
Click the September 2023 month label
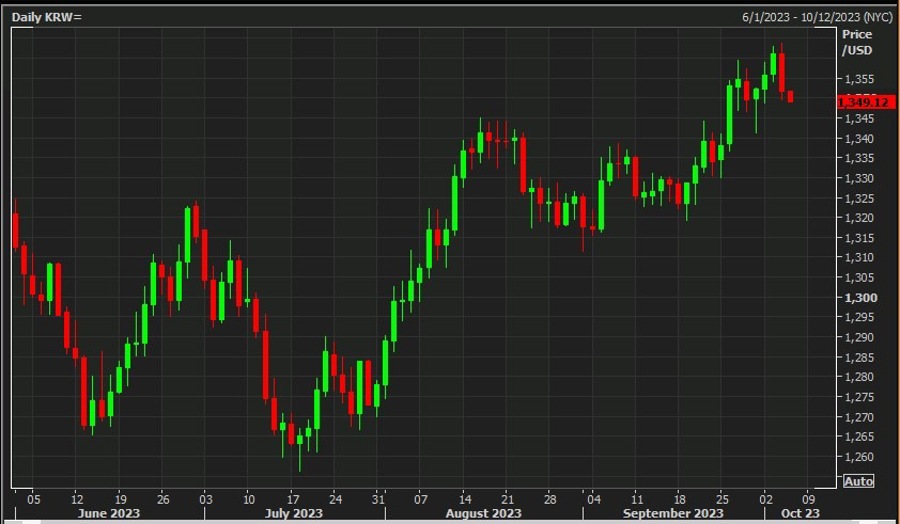pos(673,513)
